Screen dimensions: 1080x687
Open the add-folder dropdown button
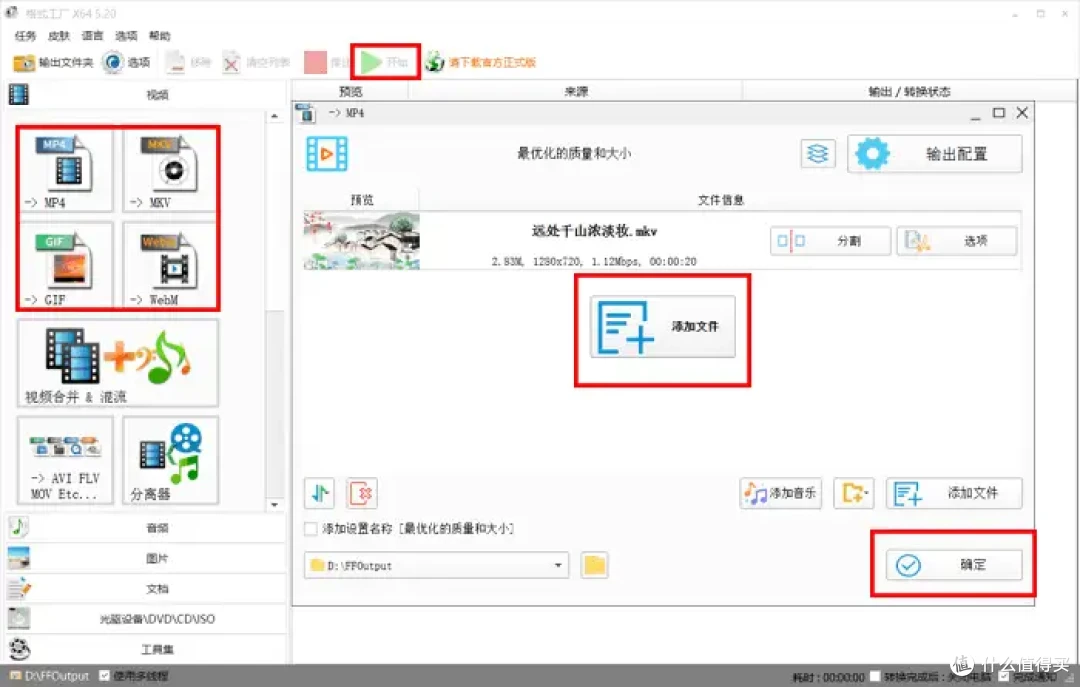(854, 493)
